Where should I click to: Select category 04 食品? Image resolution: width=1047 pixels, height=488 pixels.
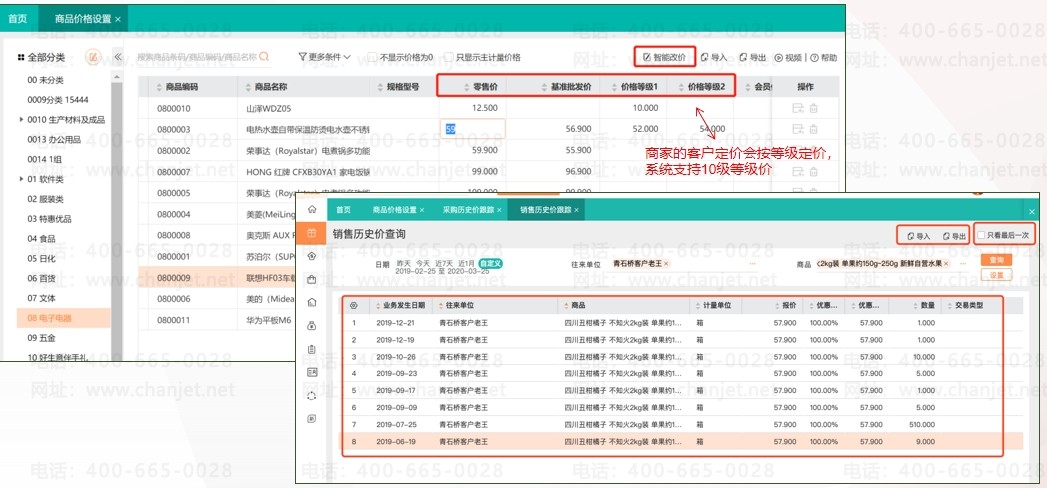[x=41, y=238]
